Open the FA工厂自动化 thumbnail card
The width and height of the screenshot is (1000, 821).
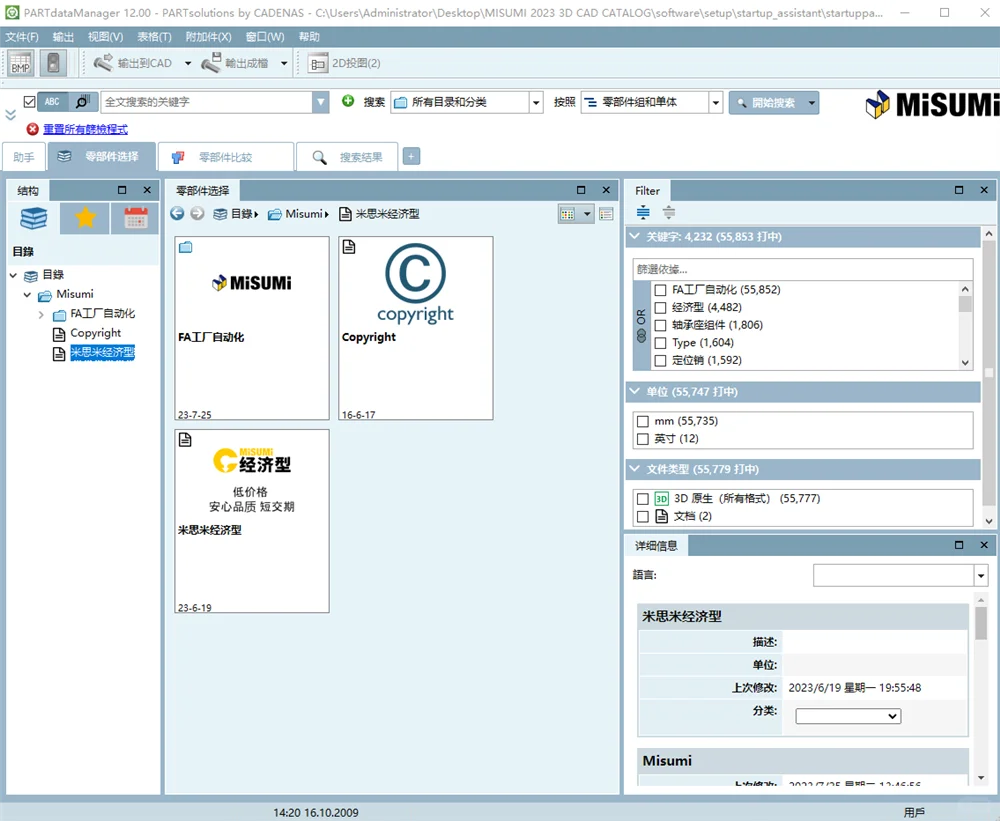click(252, 328)
